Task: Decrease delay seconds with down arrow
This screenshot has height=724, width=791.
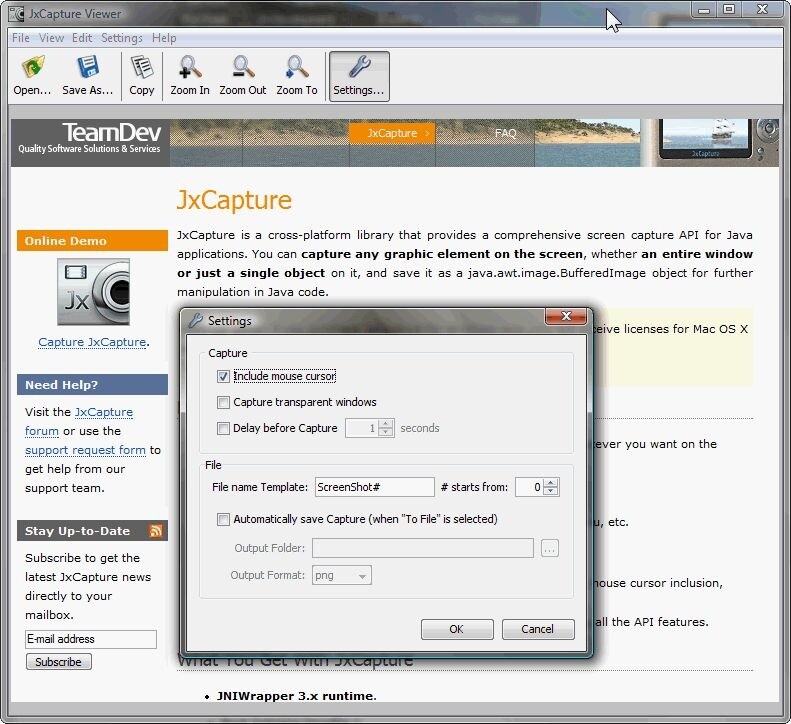Action: [386, 432]
